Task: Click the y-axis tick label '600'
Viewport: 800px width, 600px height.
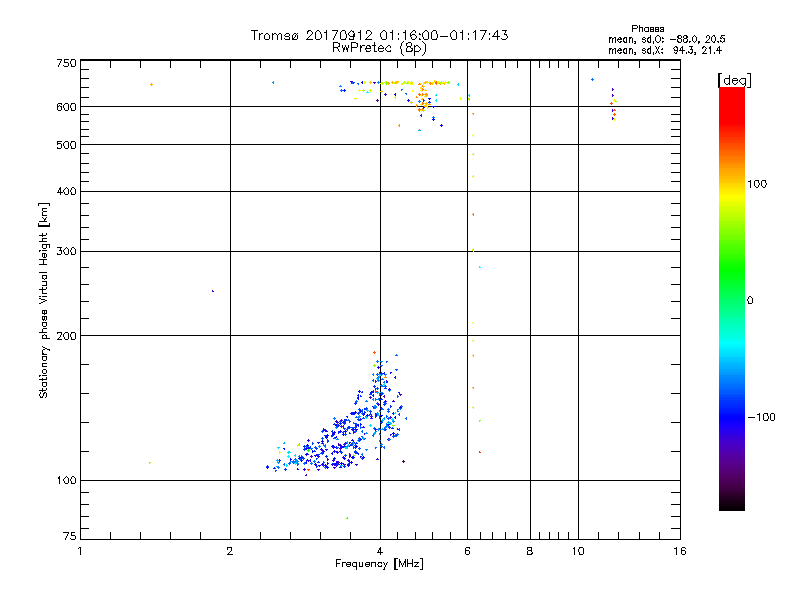Action: tap(67, 107)
